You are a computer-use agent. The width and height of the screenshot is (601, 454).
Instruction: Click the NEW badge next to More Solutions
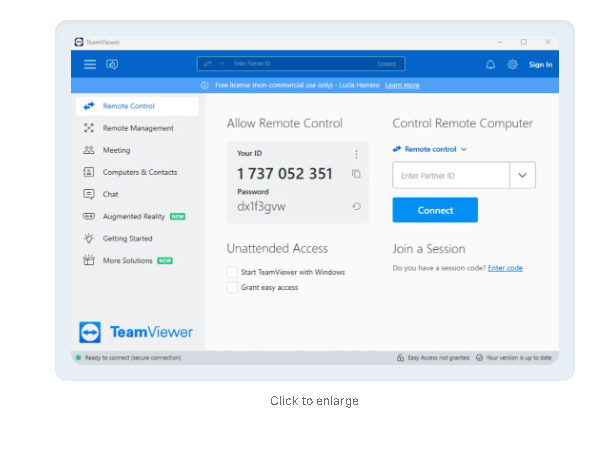(165, 261)
